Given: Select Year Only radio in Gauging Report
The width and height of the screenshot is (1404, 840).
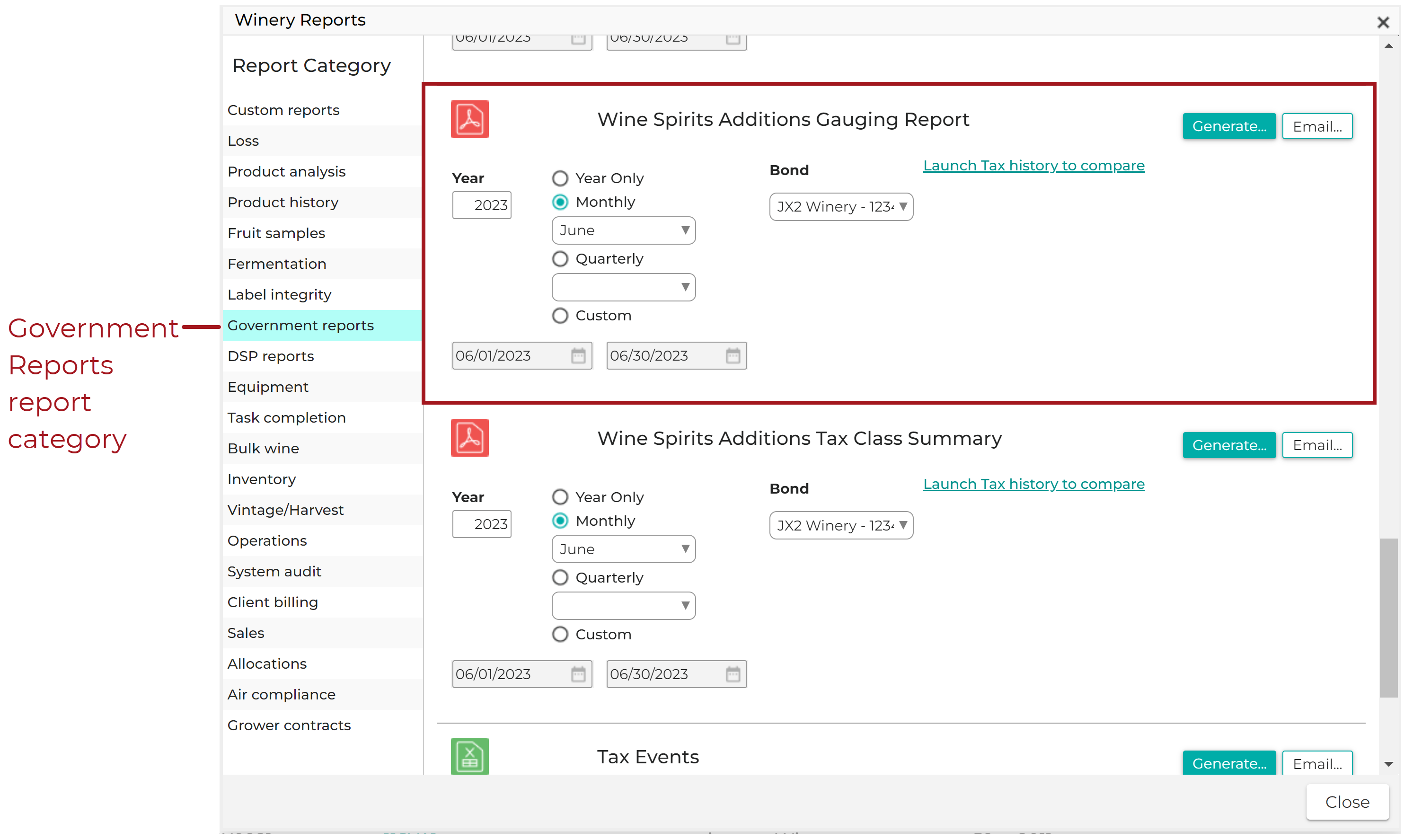Looking at the screenshot, I should point(560,178).
